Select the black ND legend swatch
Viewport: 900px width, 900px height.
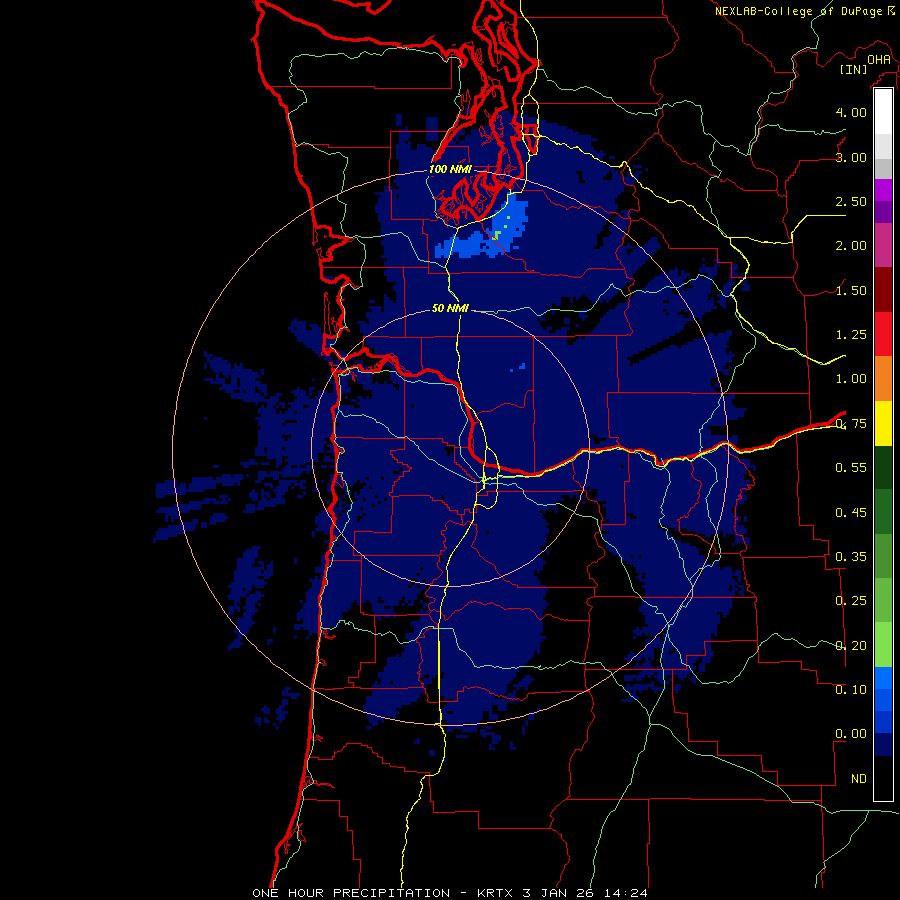[883, 778]
